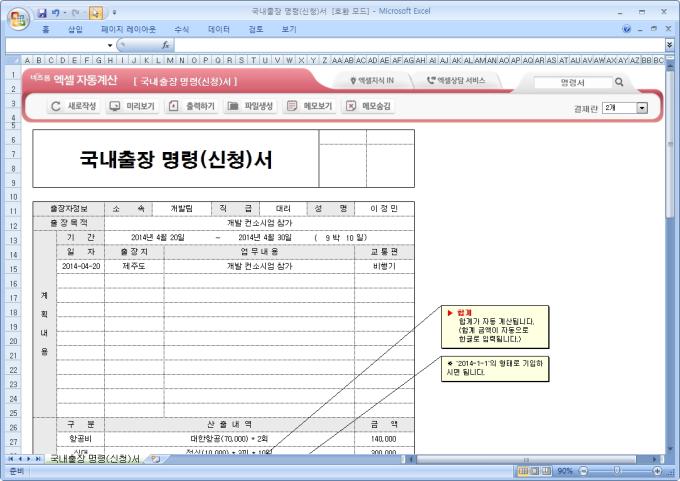Click the zoom out minus button
This screenshot has width=680, height=481.
pos(584,471)
